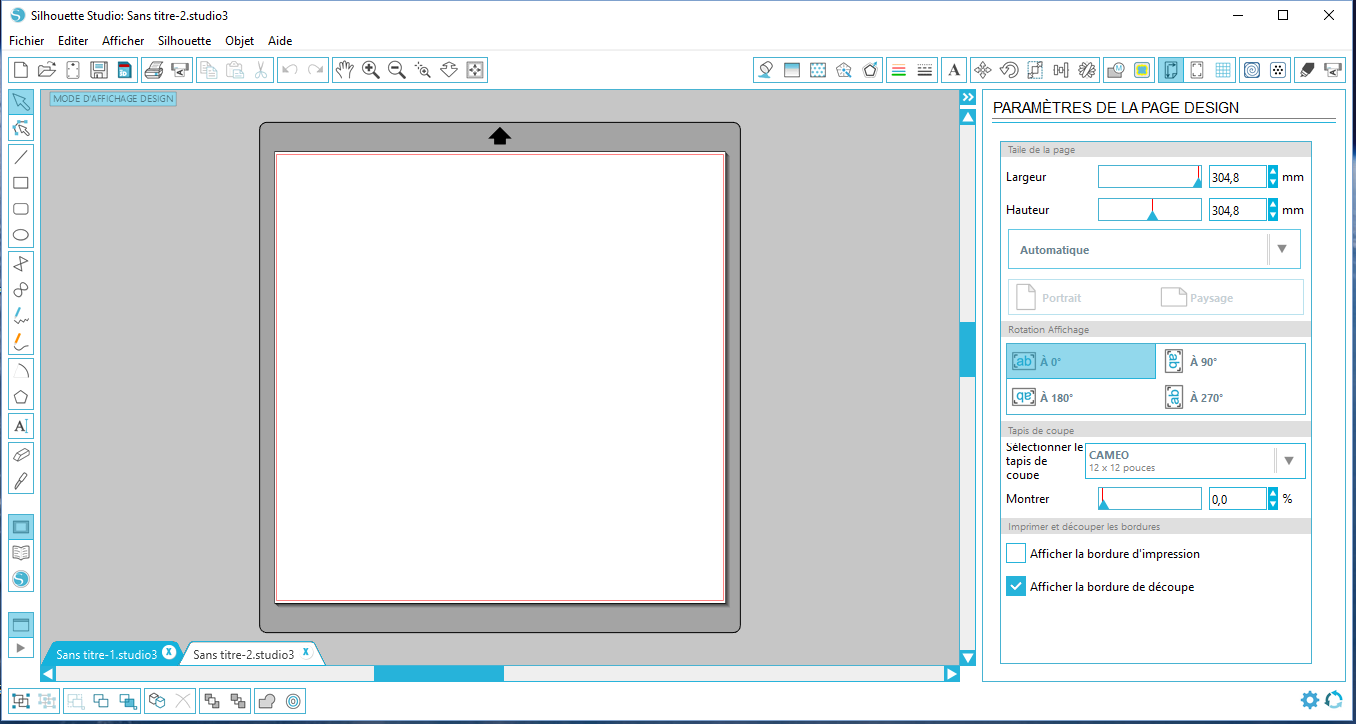The height and width of the screenshot is (724, 1356).
Task: Set display rotation to À 90°
Action: pyautogui.click(x=1230, y=362)
